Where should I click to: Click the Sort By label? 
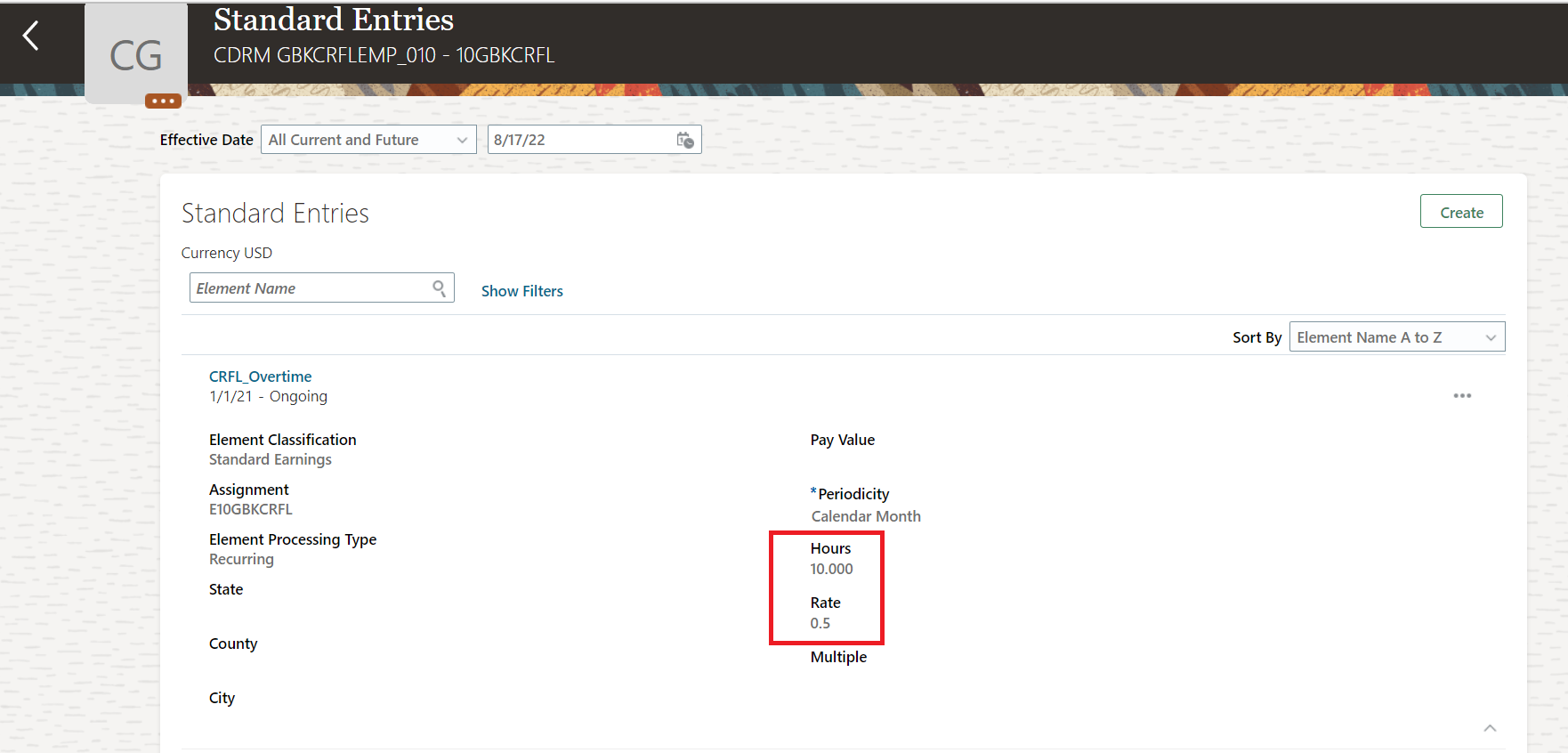pos(1257,337)
